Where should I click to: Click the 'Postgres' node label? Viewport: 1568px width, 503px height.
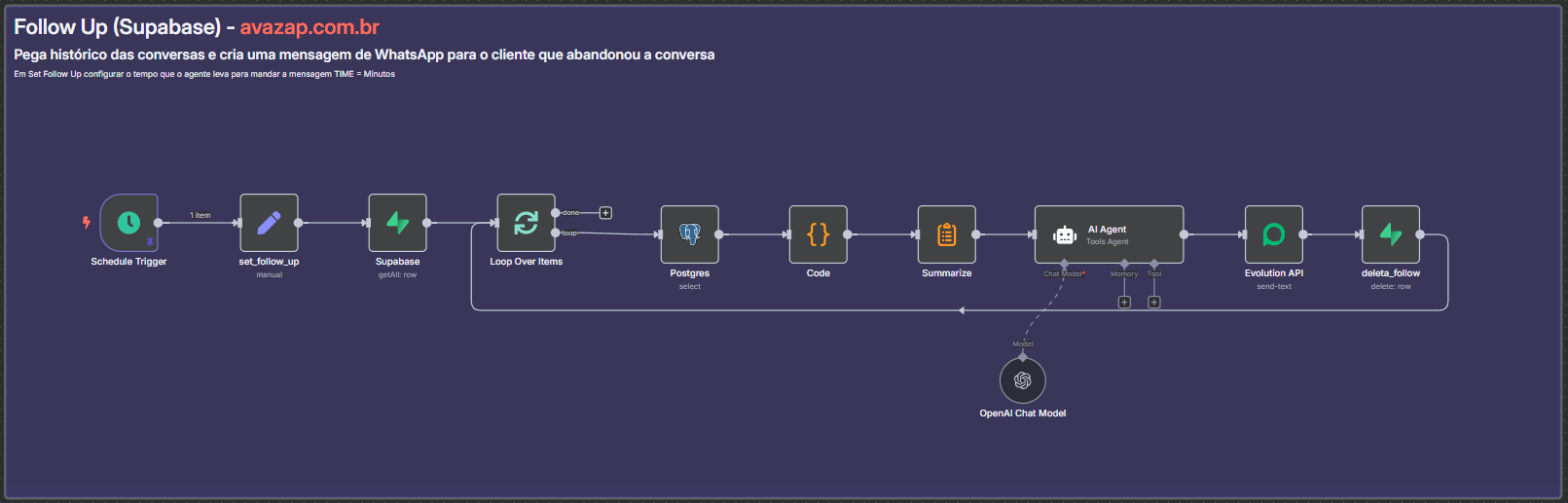pos(689,273)
